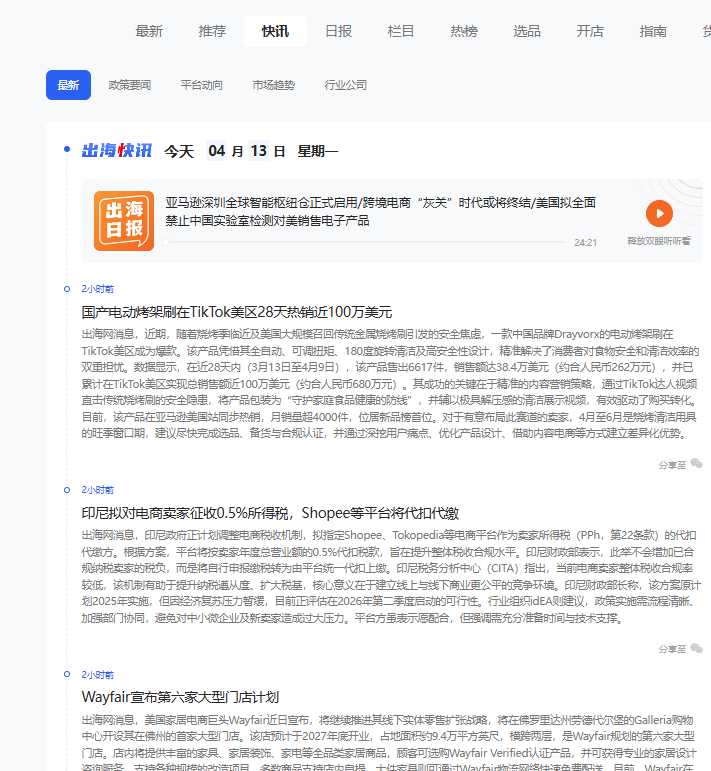
Task: Play the 出海日报 audio briefing
Action: coord(659,213)
